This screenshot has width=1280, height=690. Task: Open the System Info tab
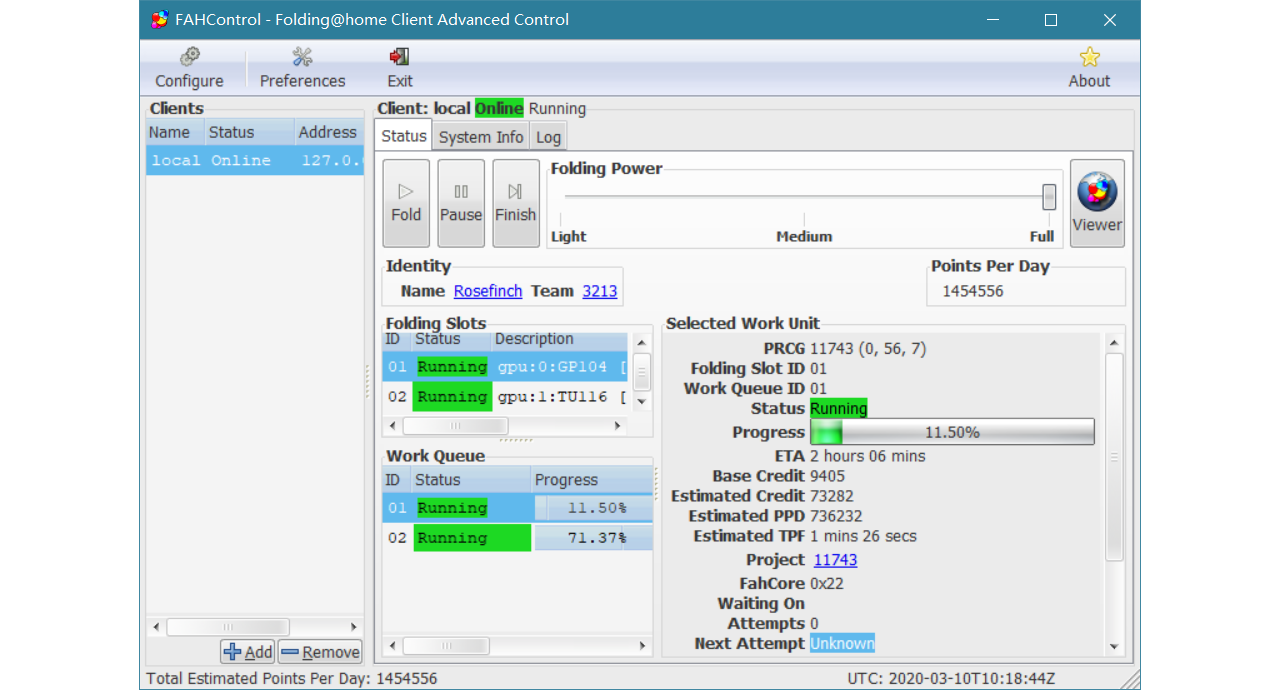[481, 137]
